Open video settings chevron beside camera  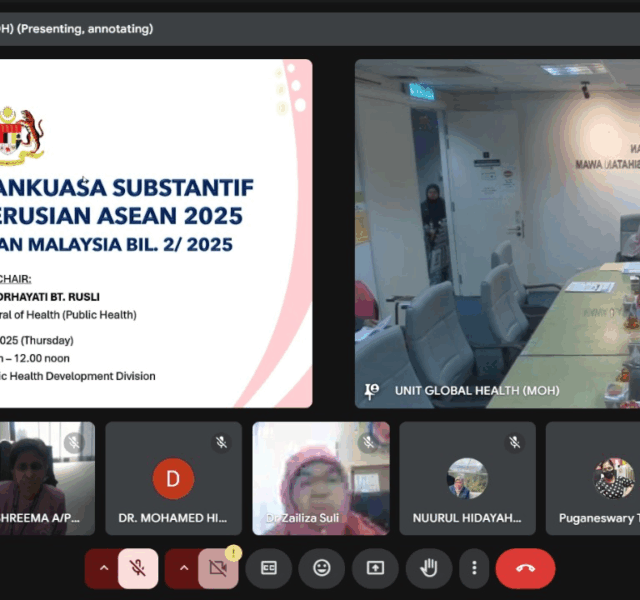point(184,568)
